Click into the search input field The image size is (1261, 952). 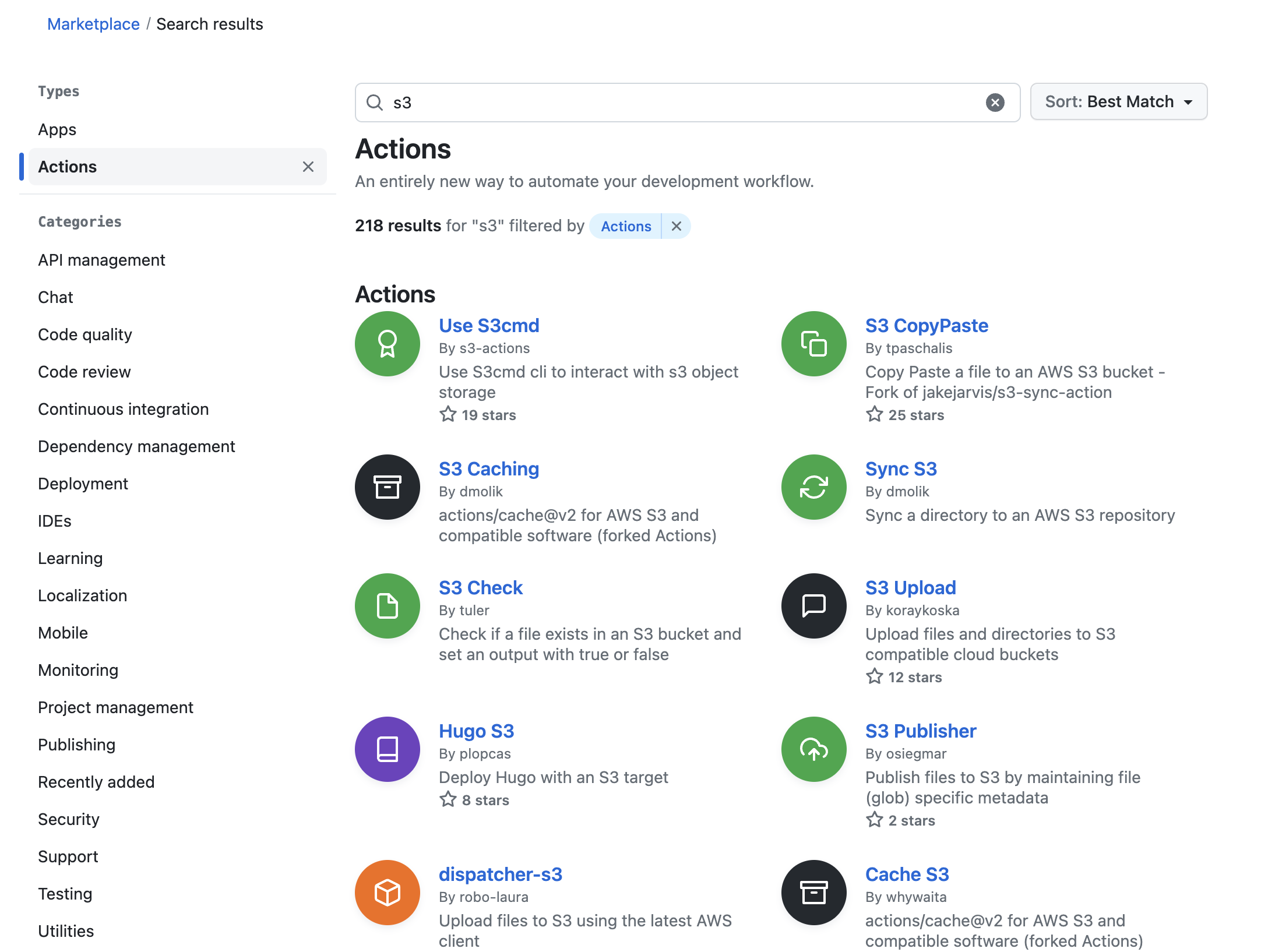(641, 102)
